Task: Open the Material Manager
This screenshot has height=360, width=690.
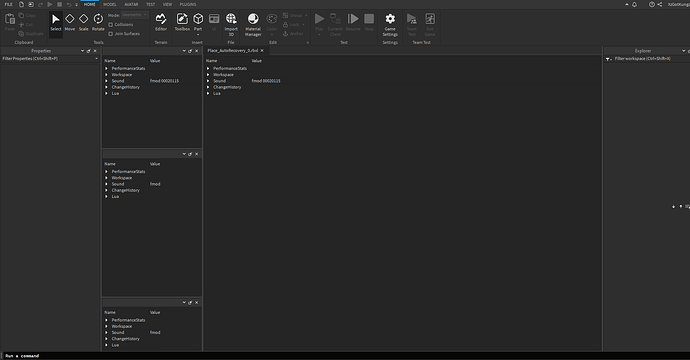Action: coord(253,24)
